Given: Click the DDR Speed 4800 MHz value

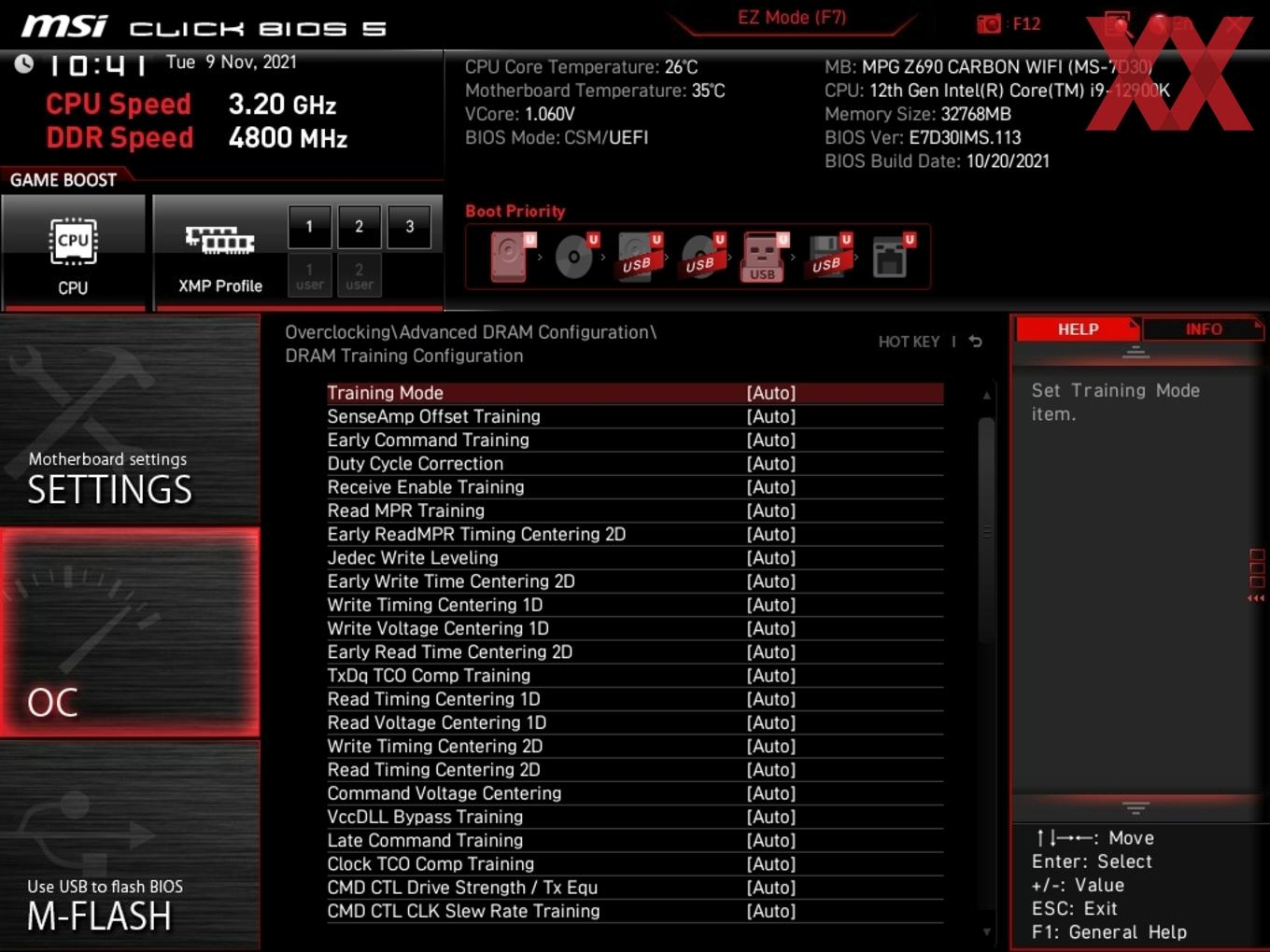Looking at the screenshot, I should point(288,138).
